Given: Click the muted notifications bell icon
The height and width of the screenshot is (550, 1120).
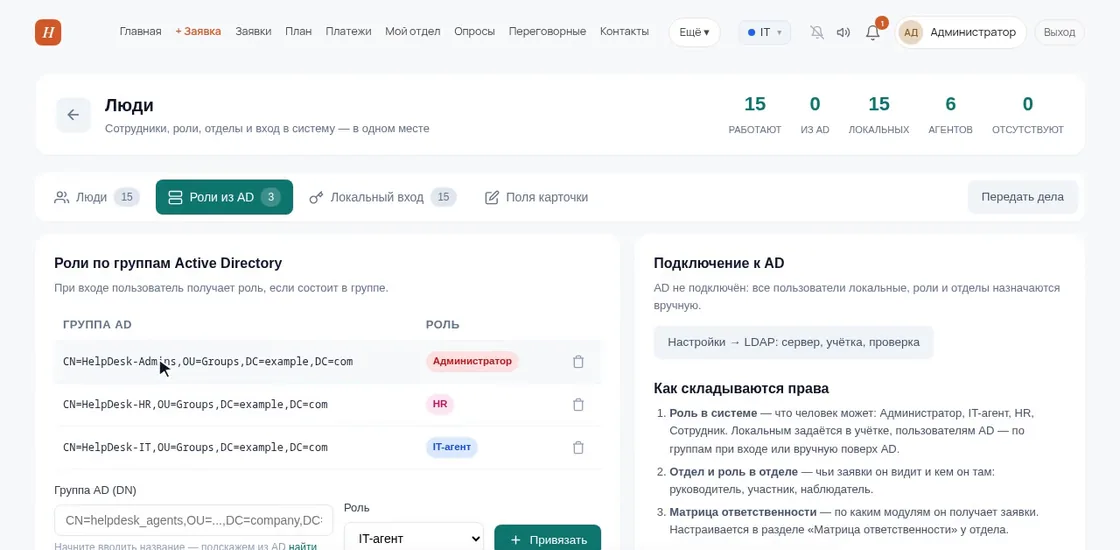Looking at the screenshot, I should click(817, 32).
